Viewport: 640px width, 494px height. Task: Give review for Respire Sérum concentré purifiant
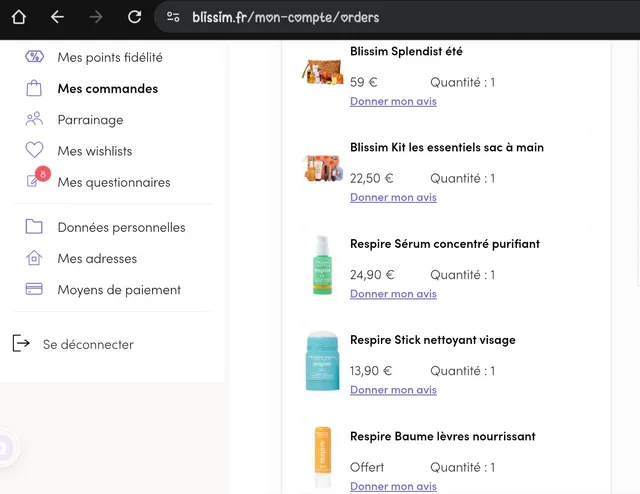[393, 294]
